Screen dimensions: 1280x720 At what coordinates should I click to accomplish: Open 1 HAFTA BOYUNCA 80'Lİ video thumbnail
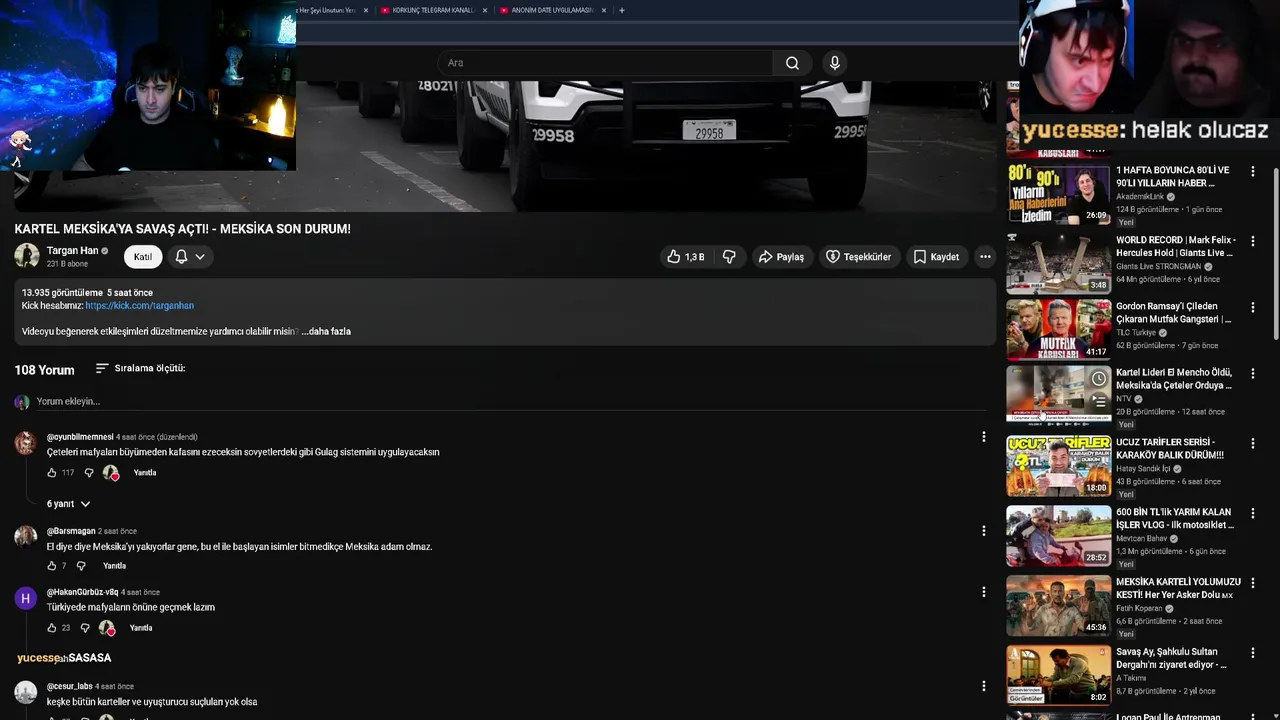(1058, 194)
